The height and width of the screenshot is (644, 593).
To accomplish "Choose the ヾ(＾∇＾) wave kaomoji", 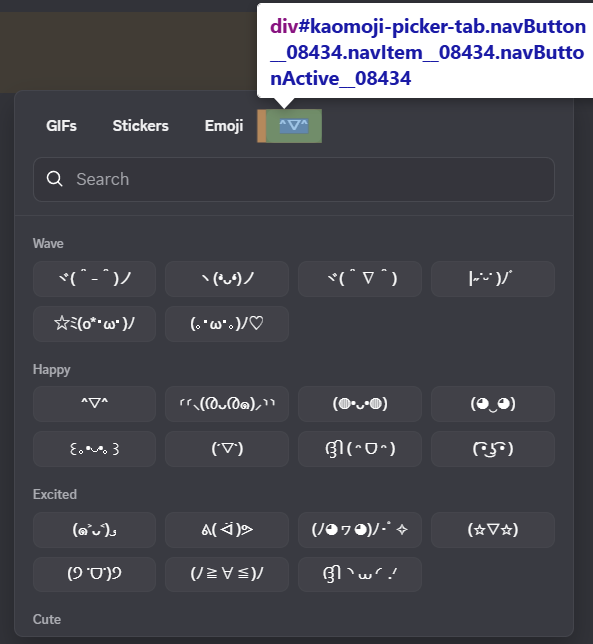I will 360,279.
